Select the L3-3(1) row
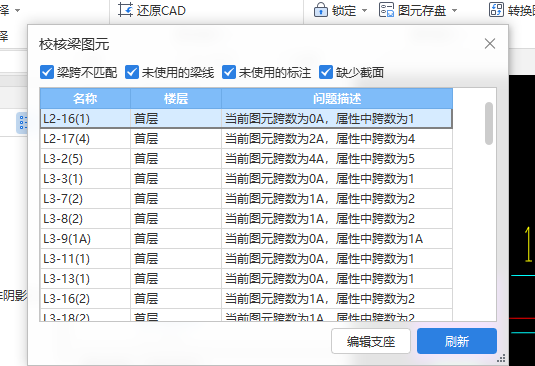The image size is (535, 366). (246, 179)
